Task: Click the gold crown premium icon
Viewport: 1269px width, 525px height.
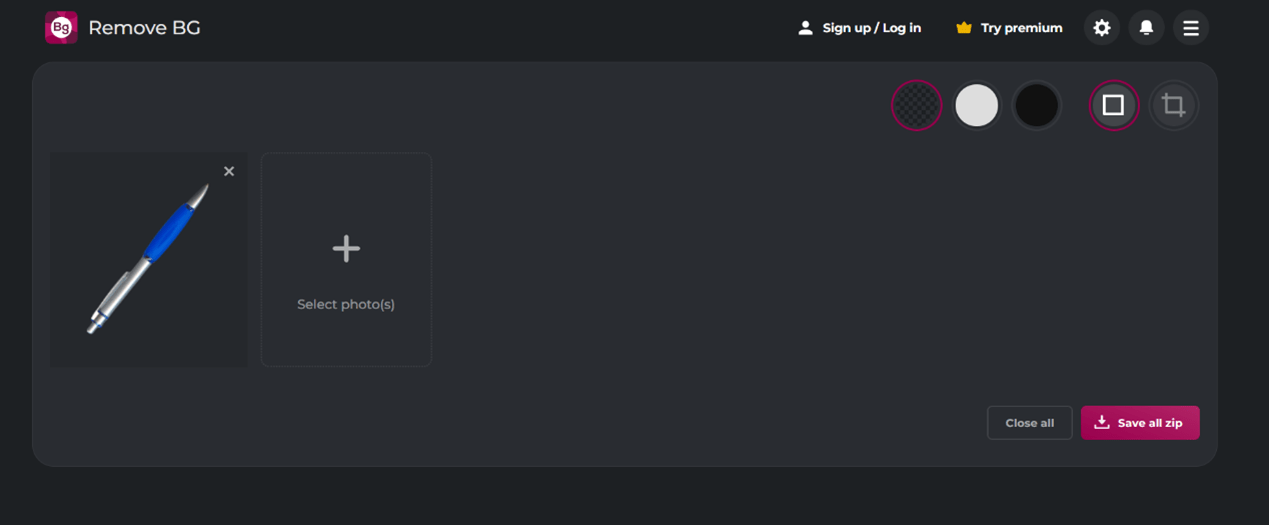Action: (x=964, y=28)
